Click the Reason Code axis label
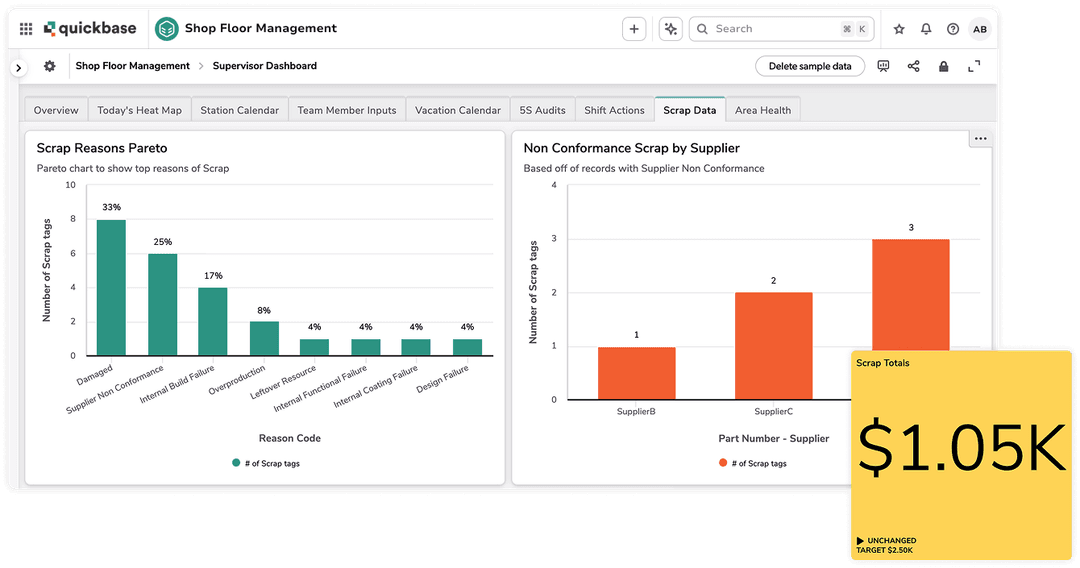 (290, 439)
